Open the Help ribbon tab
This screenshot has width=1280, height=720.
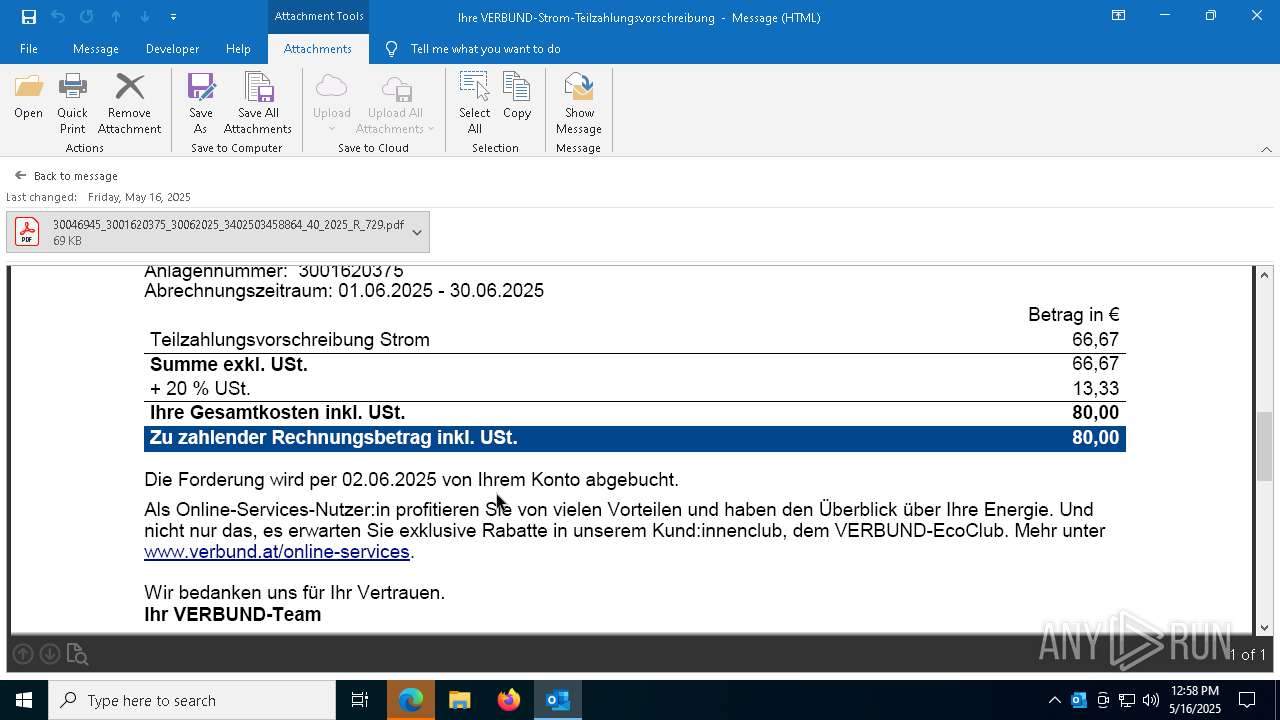point(238,49)
